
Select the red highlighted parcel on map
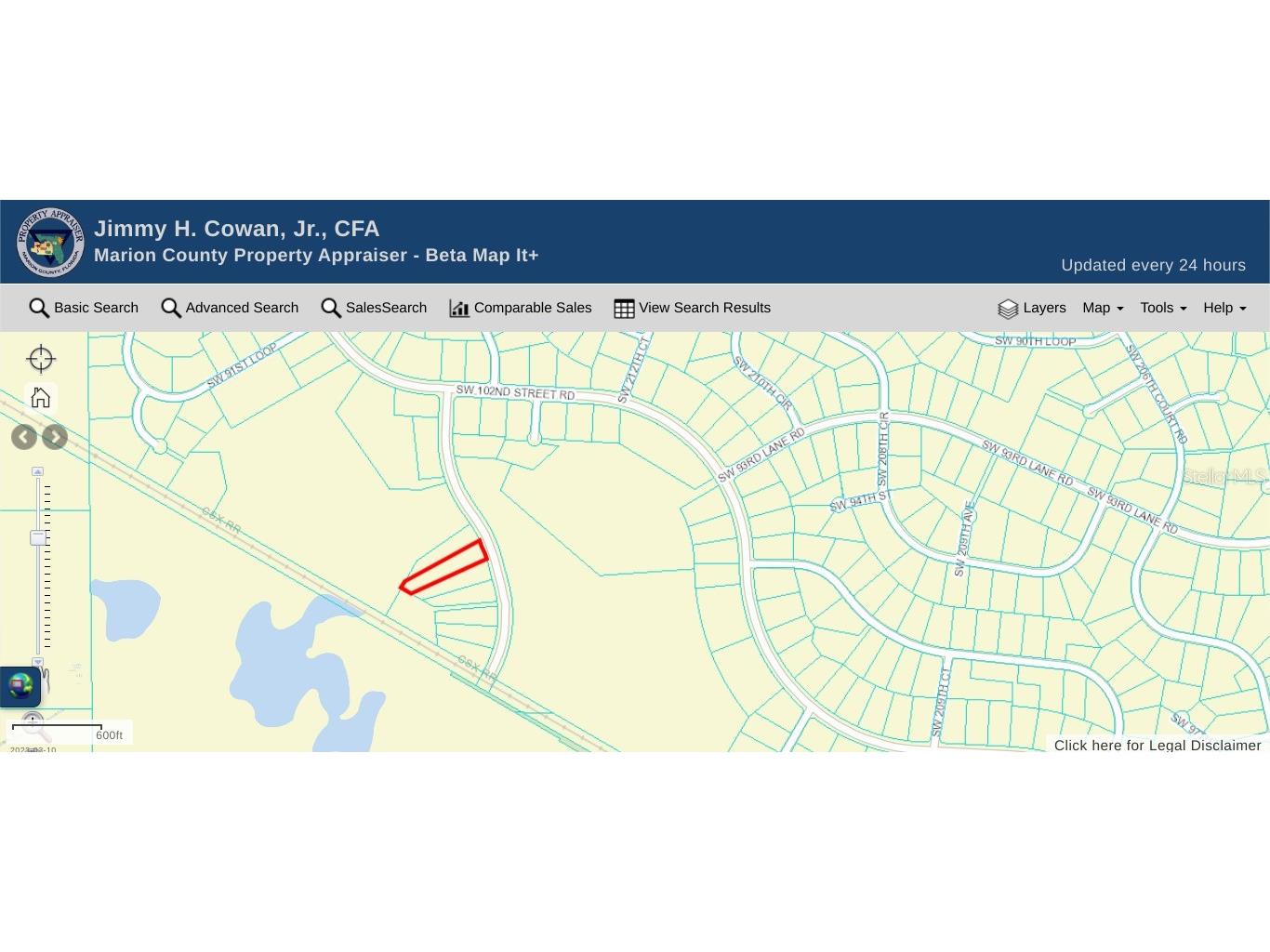(x=445, y=567)
